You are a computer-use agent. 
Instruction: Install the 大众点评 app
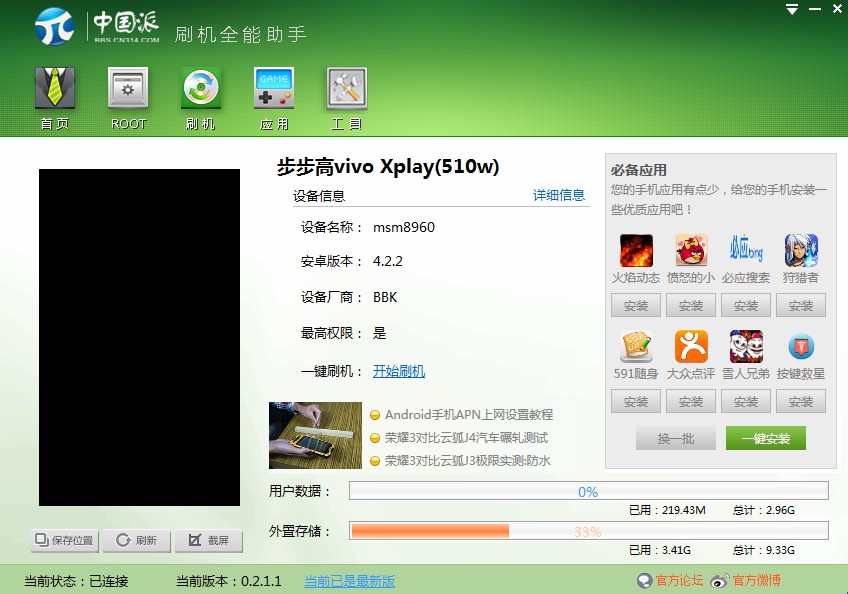click(691, 401)
